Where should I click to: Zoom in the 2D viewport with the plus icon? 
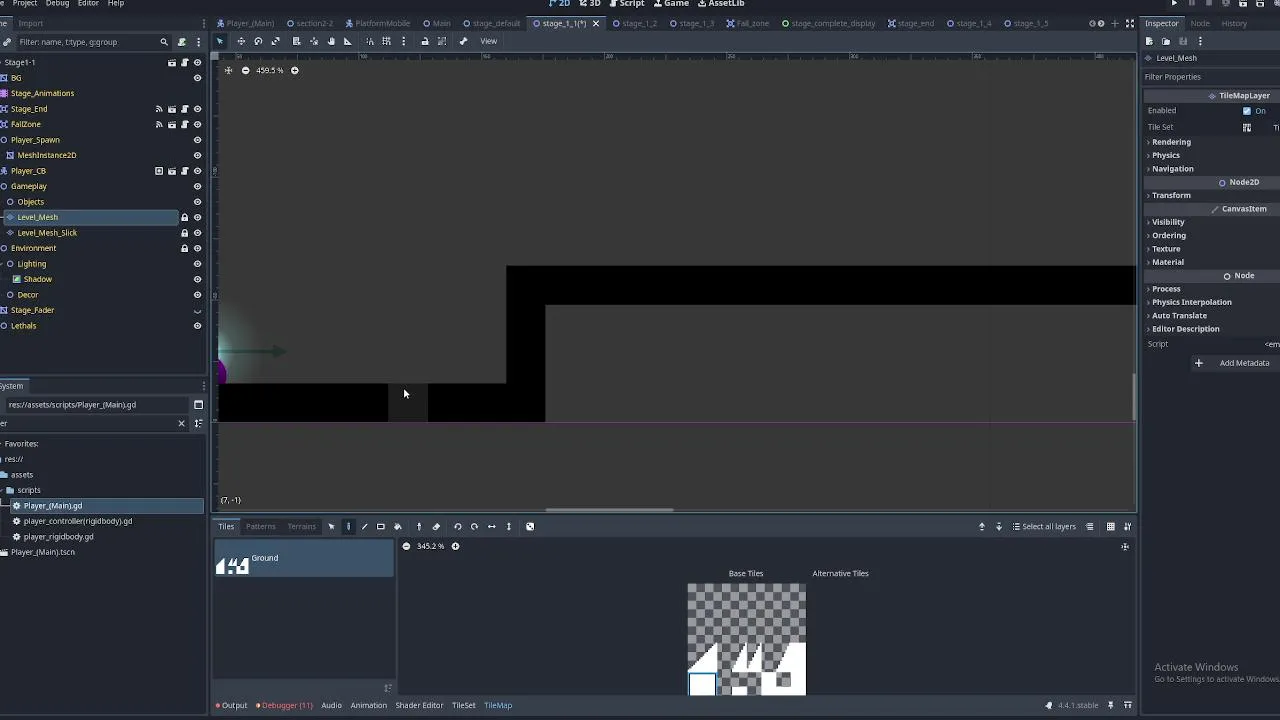294,70
